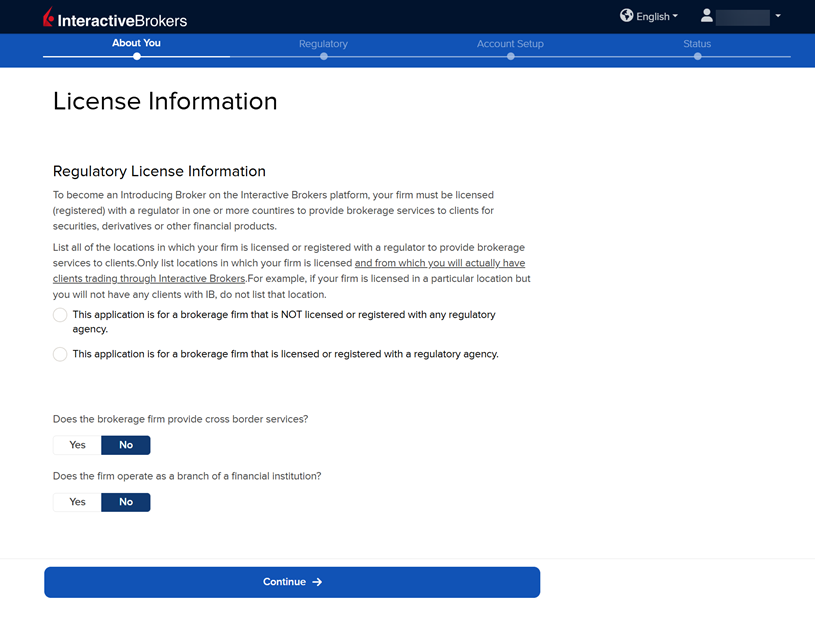Screen dimensions: 815x636
Task: Go to the Status step
Action: click(697, 44)
